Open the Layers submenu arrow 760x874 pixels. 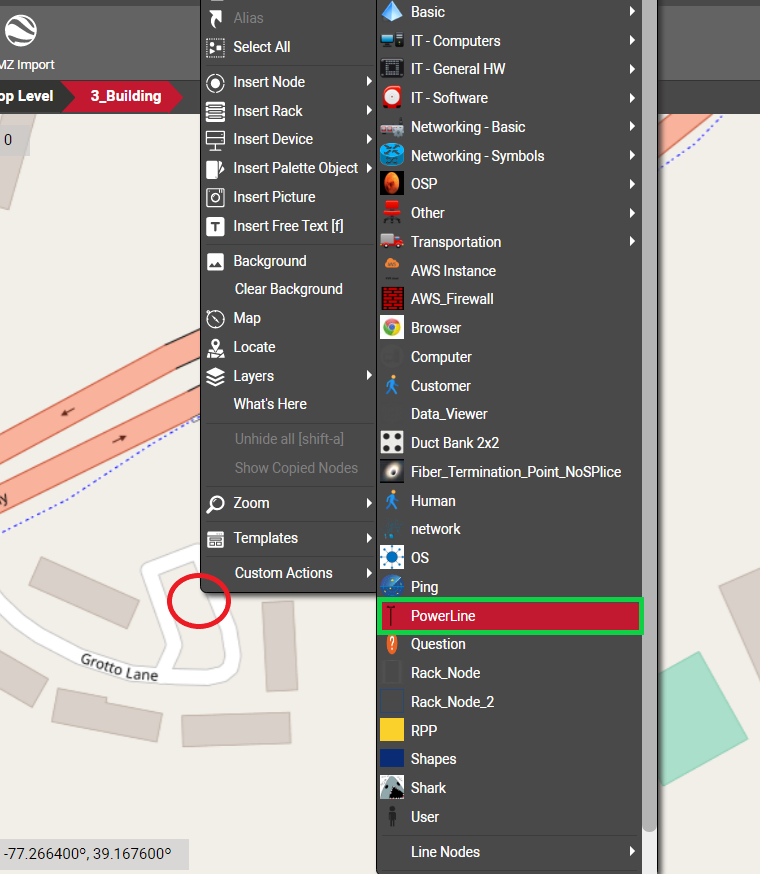[369, 376]
